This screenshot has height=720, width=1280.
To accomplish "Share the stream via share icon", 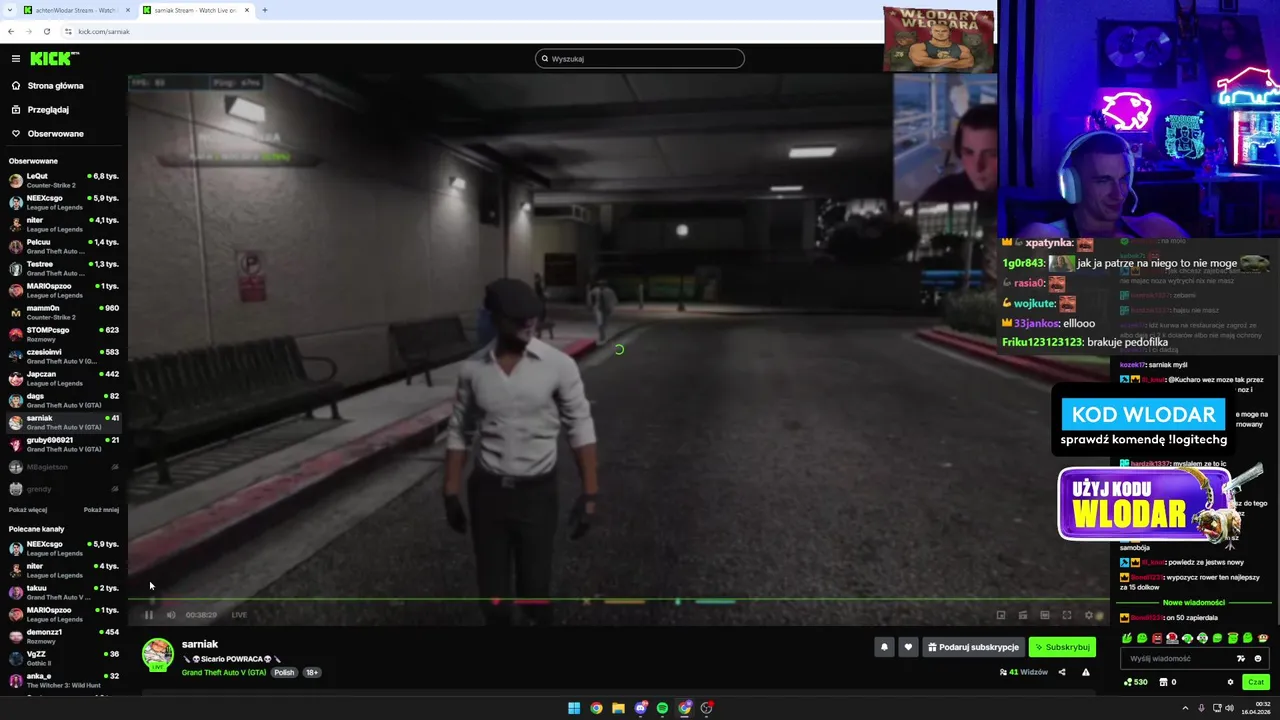I will click(x=1062, y=672).
